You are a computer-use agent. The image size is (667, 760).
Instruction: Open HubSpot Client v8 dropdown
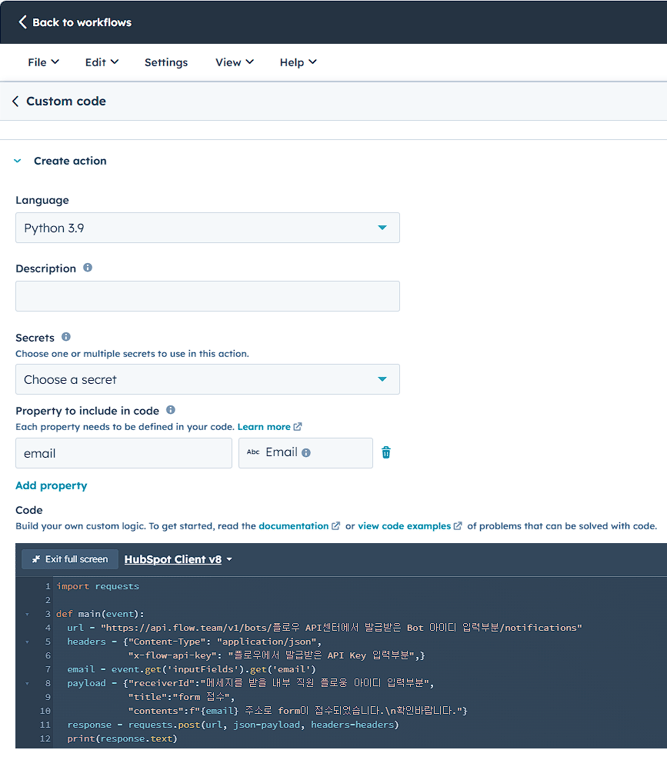click(x=178, y=559)
